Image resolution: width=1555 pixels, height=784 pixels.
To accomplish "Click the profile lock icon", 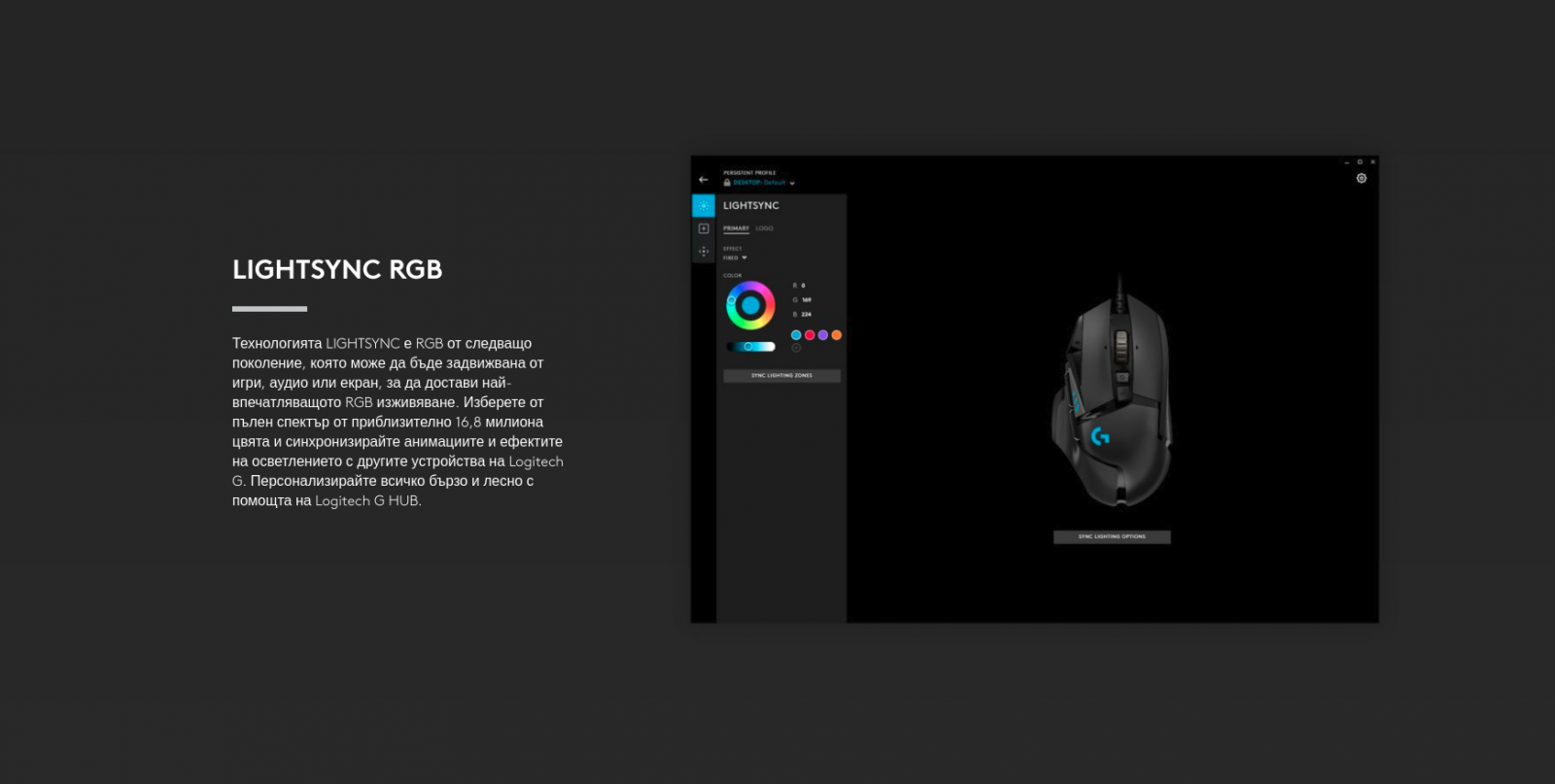I will point(727,183).
